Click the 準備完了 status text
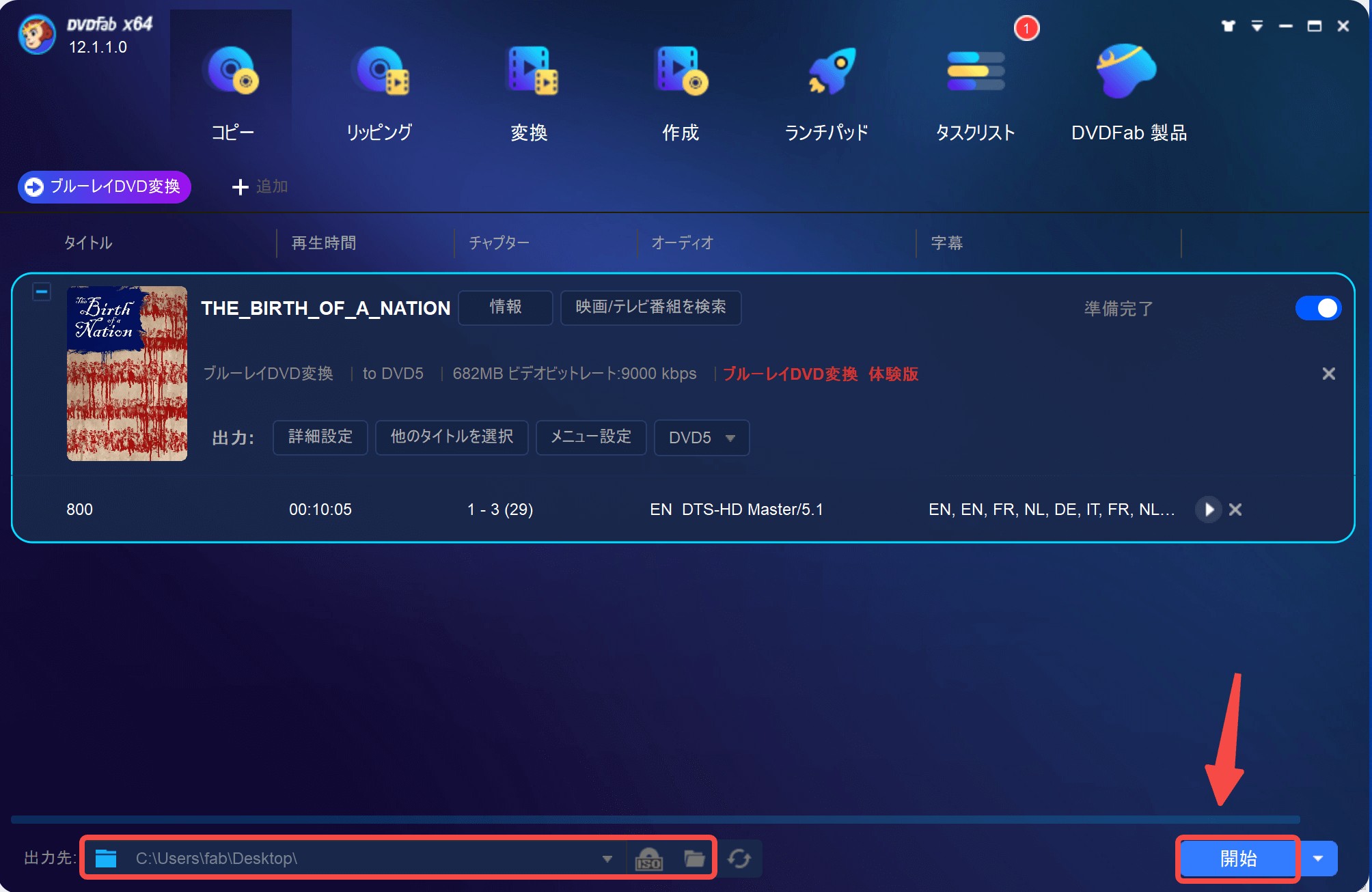 1119,309
